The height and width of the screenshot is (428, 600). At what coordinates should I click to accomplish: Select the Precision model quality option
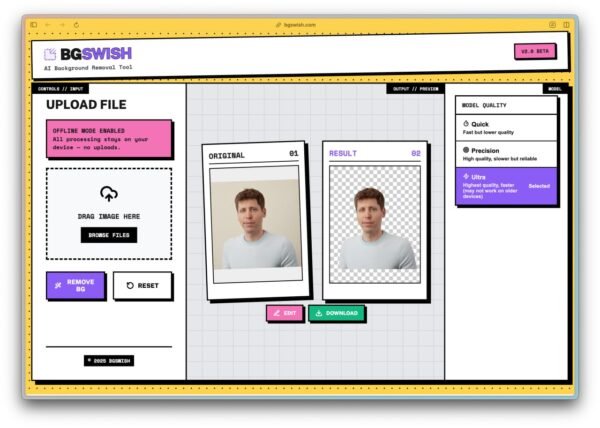[506, 154]
